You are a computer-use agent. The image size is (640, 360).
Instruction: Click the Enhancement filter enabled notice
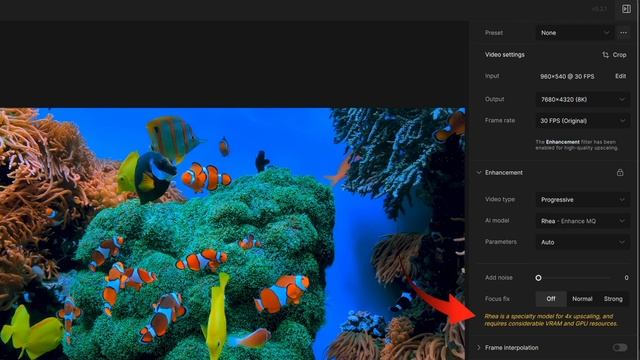click(576, 145)
